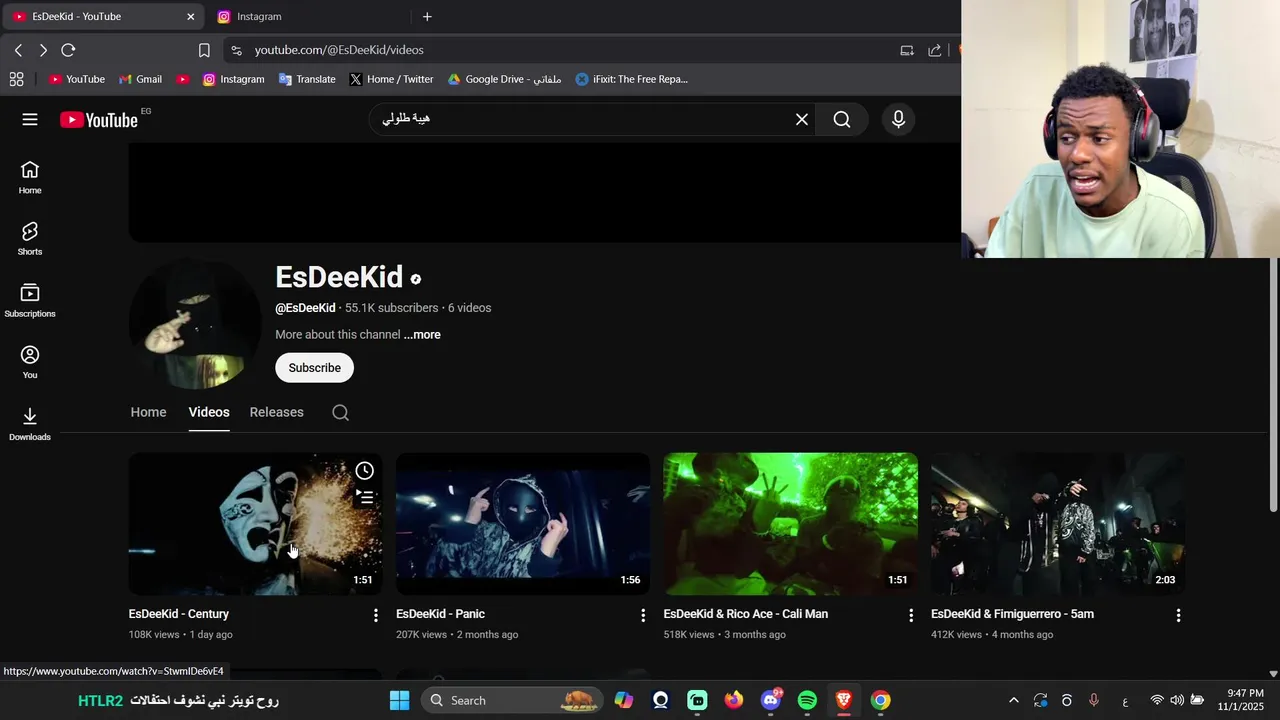Open the cast/PiP icon in address bar
Viewport: 1280px width, 720px height.
pos(907,50)
